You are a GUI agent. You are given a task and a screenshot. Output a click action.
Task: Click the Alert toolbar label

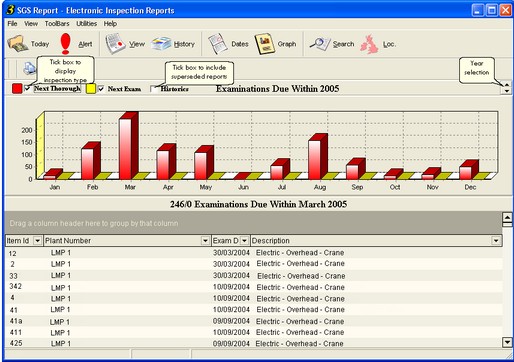pos(85,44)
